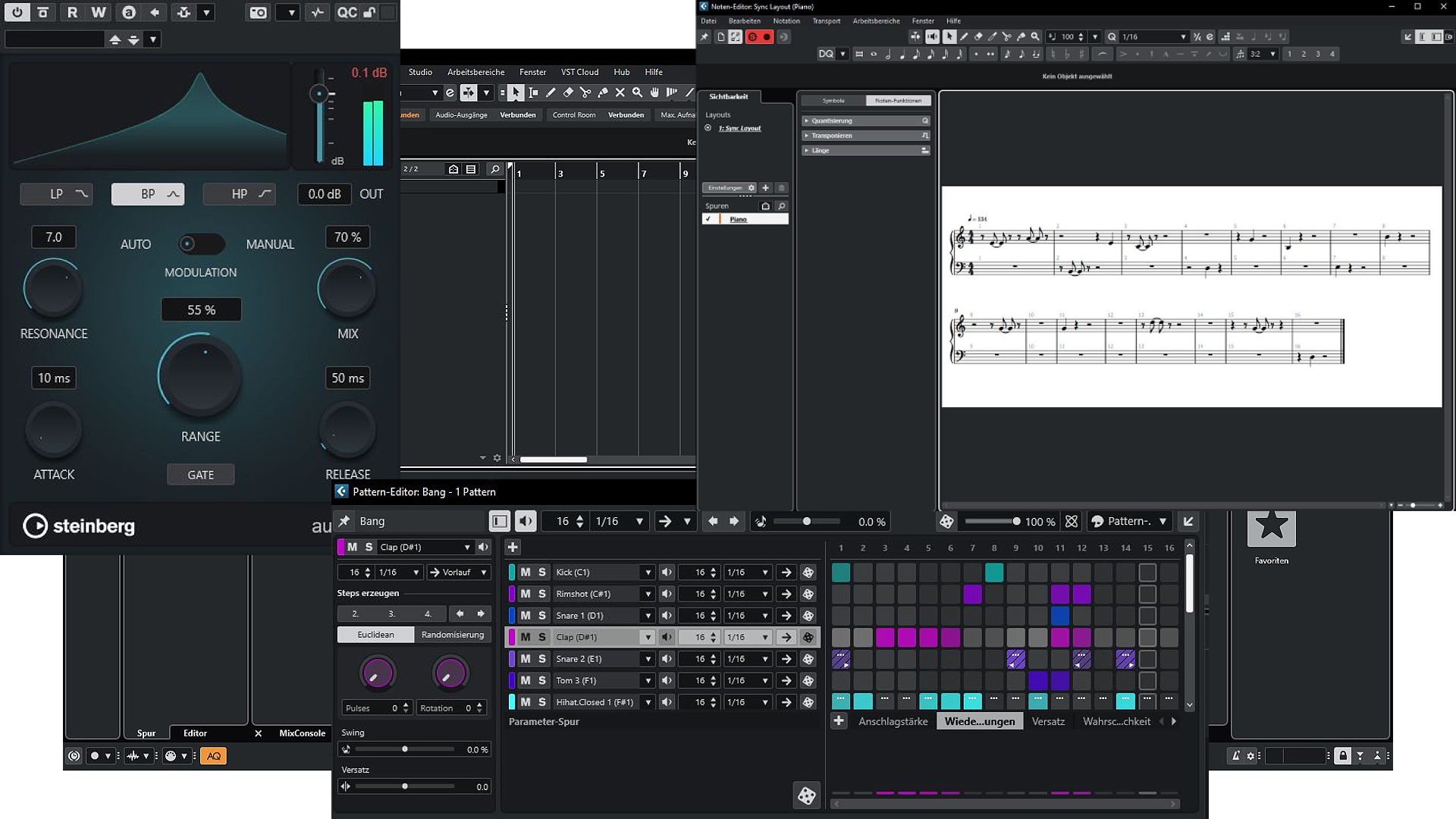Viewport: 1456px width, 819px height.
Task: Toggle AUTO/MANUAL modulation switch
Action: 201,244
